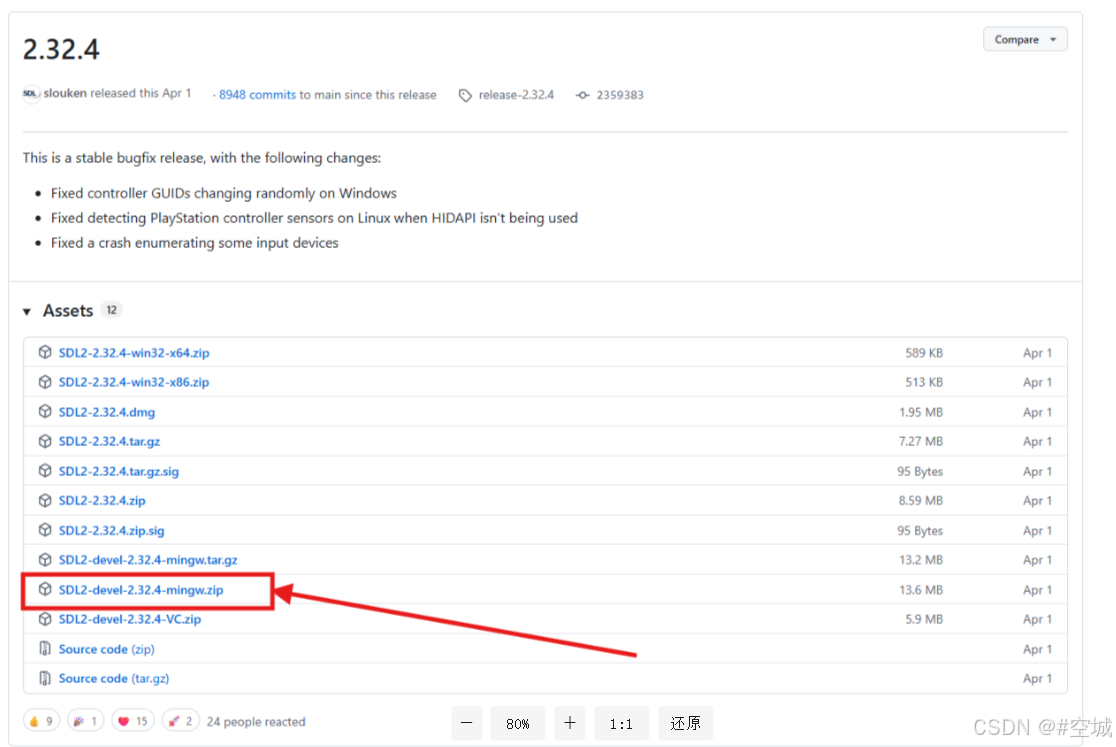The height and width of the screenshot is (747, 1116).
Task: Click package icon for SDL2-2.32.4.tar.gz
Action: 45,441
